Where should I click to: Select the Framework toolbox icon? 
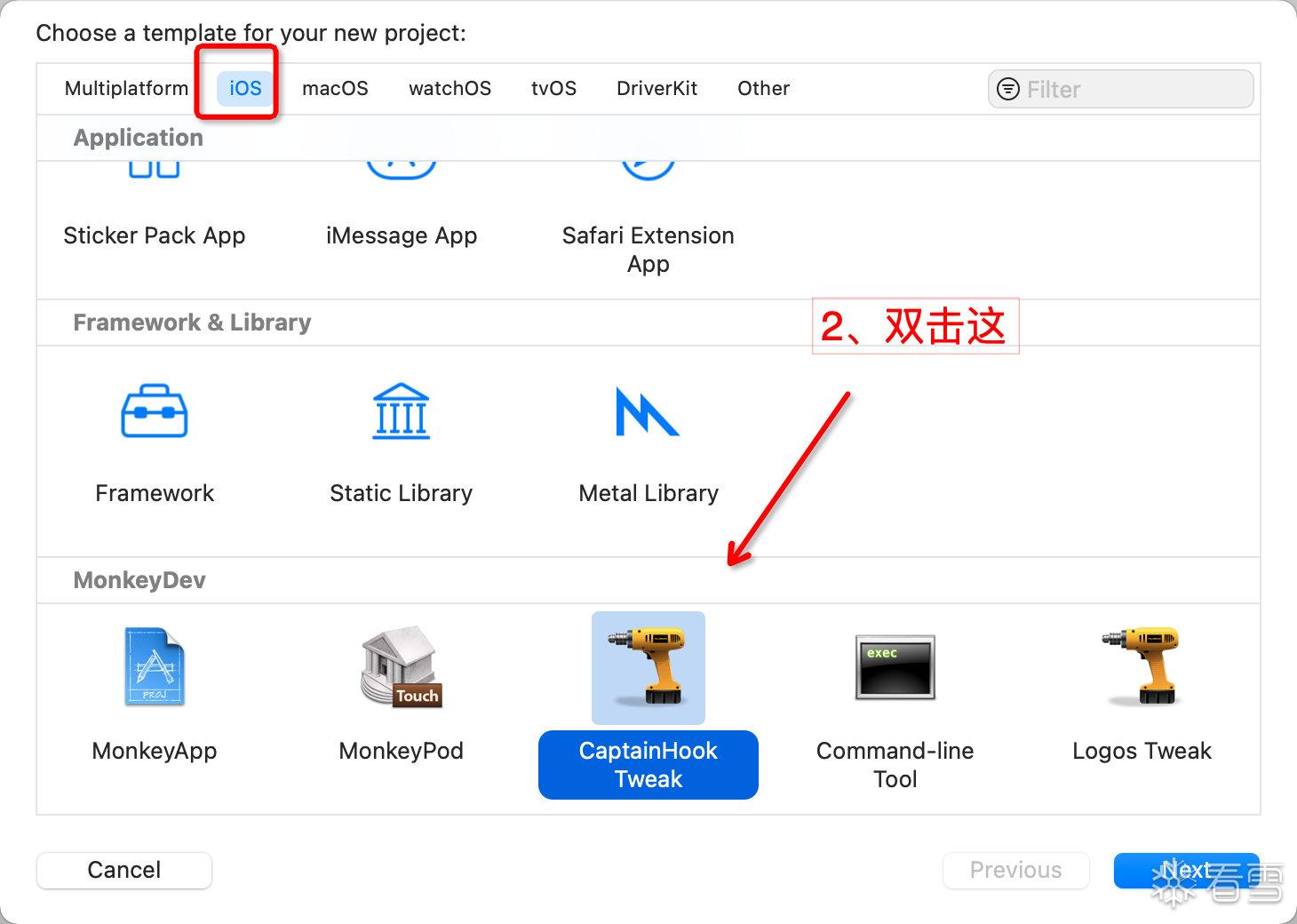[x=155, y=410]
